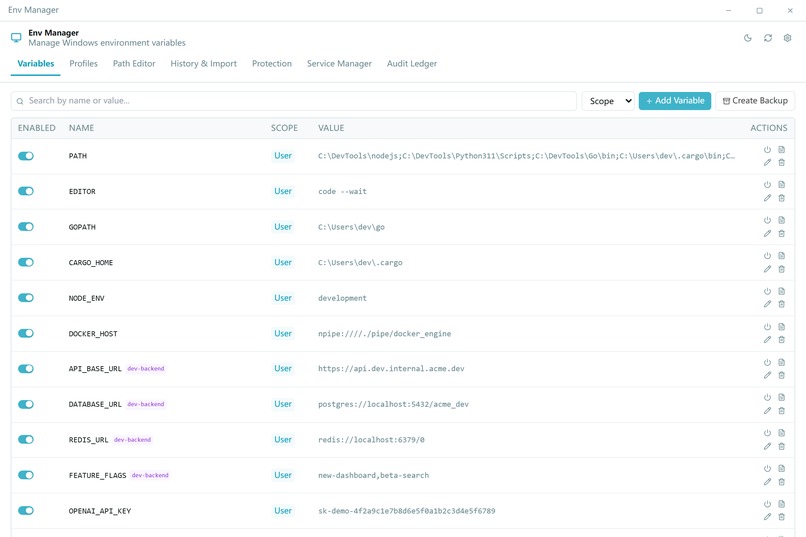The image size is (806, 537).
Task: Edit REDIS_URL variable with pencil icon
Action: 767,446
